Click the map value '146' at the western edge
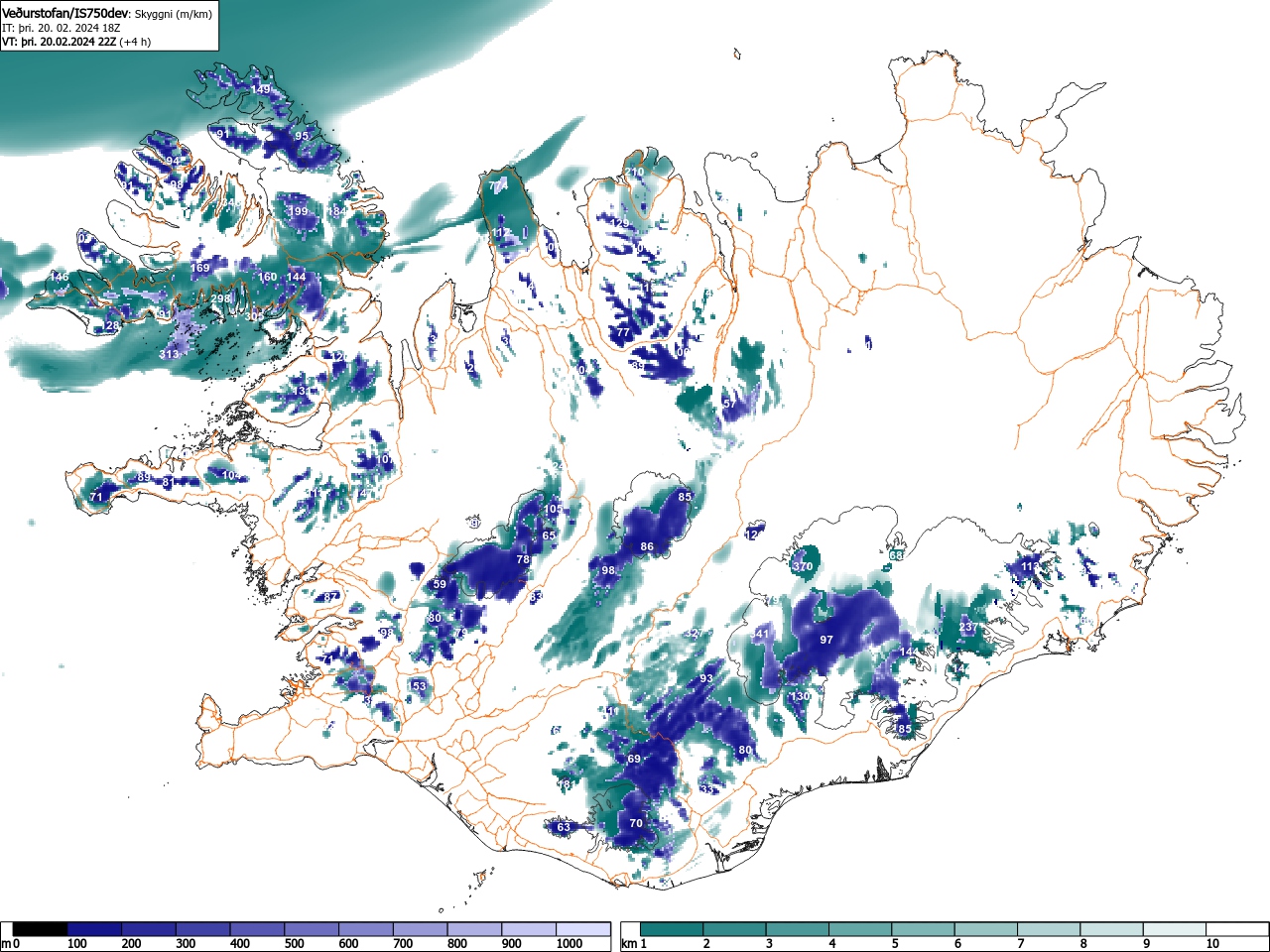Screen dimensions: 1270x952 coord(60,277)
